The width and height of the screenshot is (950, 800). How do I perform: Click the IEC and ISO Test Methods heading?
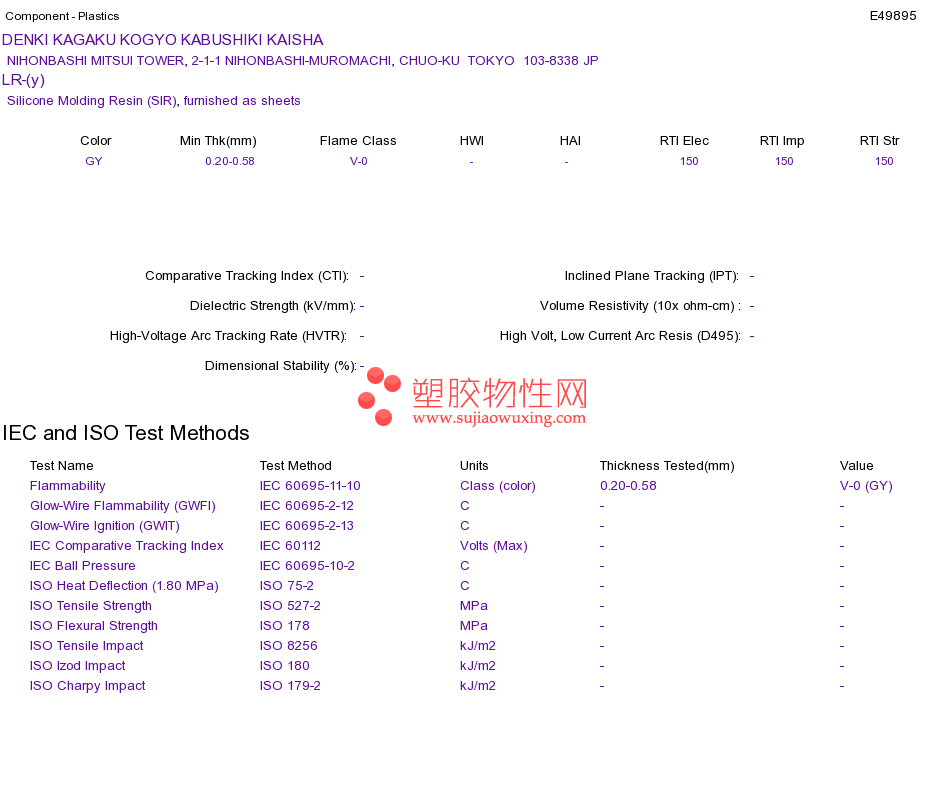(x=126, y=433)
